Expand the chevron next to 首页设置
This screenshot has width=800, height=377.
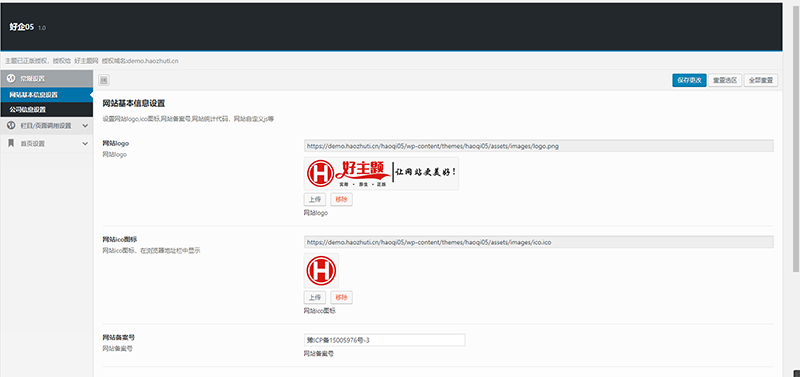click(x=85, y=144)
